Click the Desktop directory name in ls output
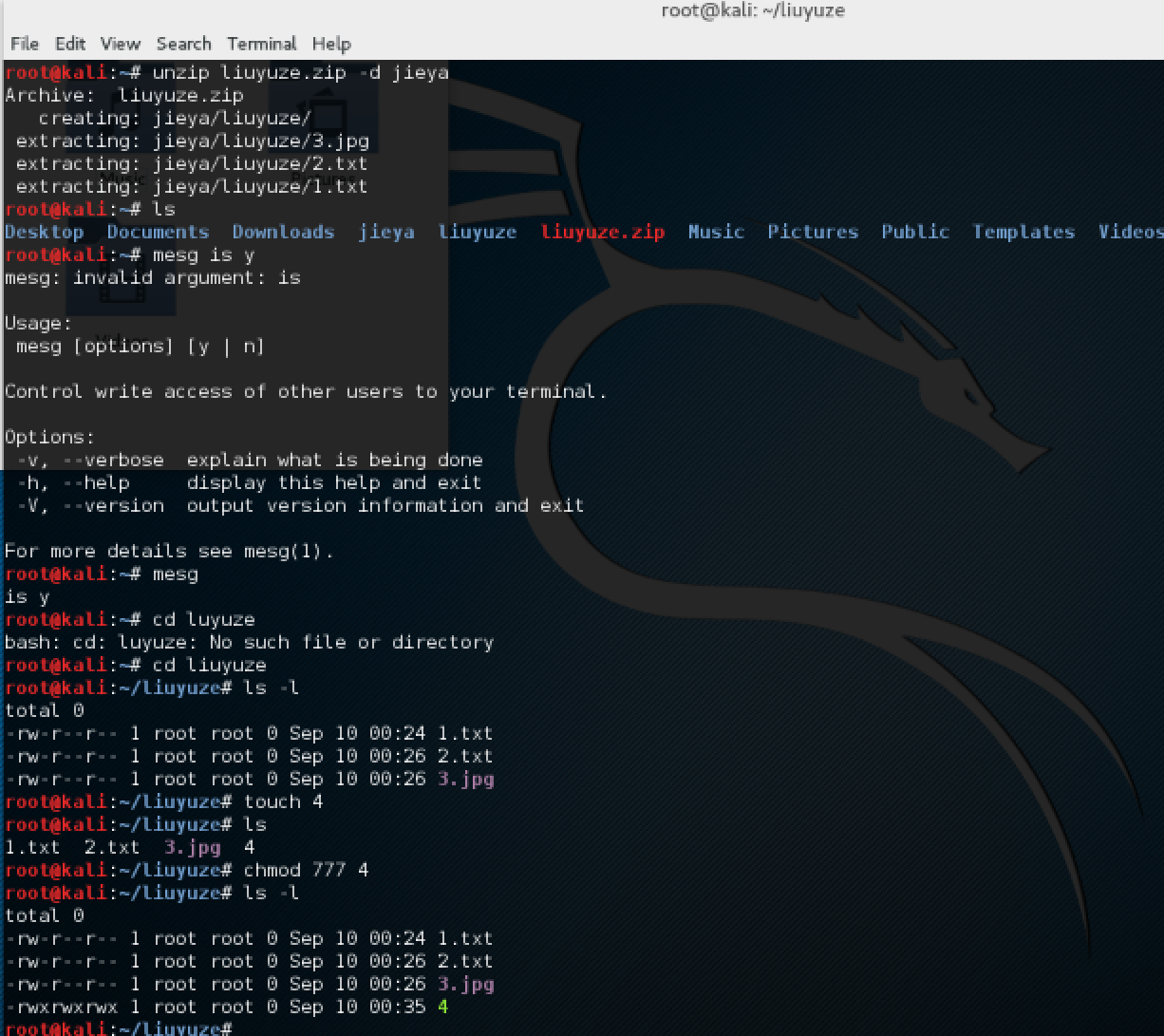The height and width of the screenshot is (1036, 1164). coord(45,233)
